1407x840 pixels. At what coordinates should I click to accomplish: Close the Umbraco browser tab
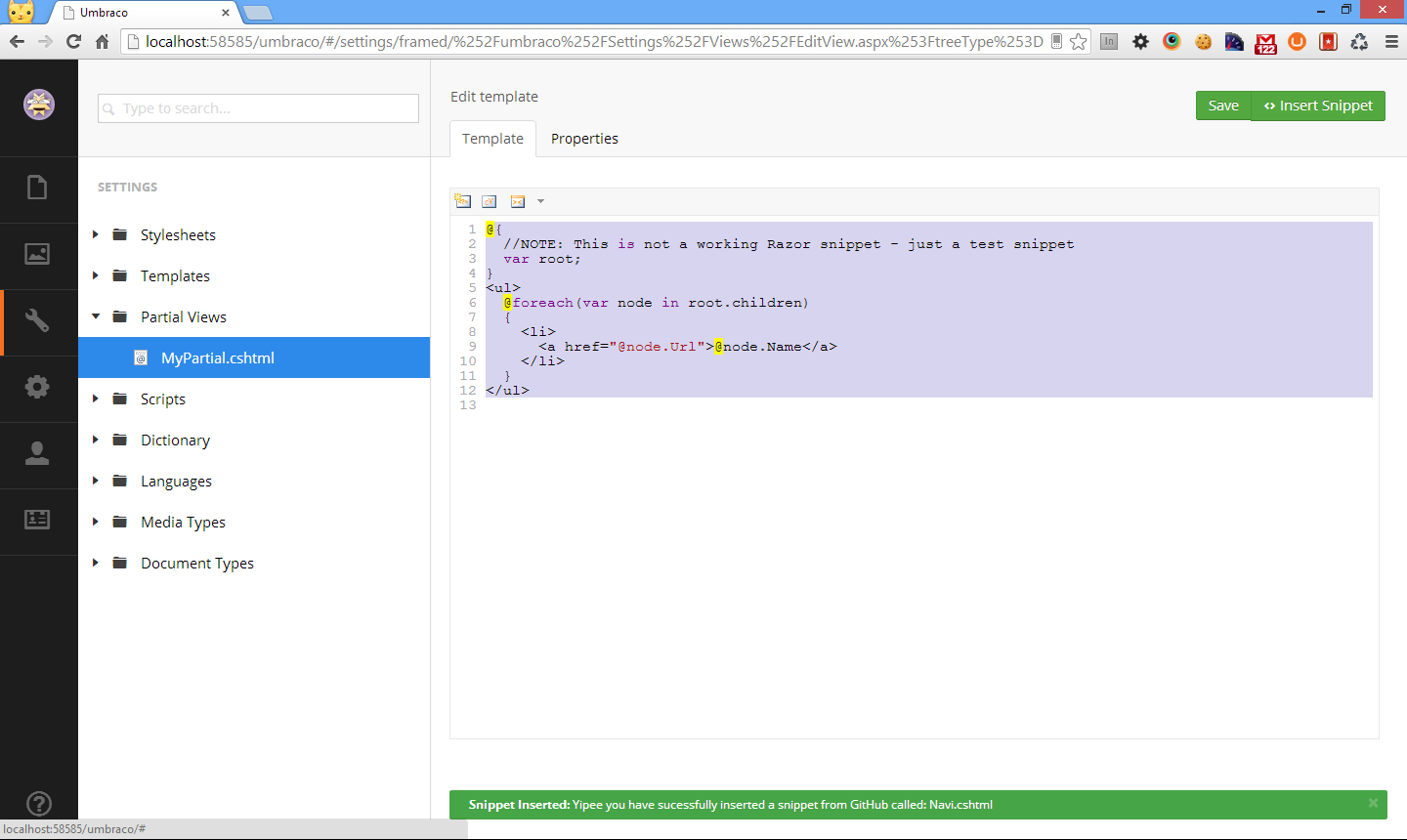226,13
